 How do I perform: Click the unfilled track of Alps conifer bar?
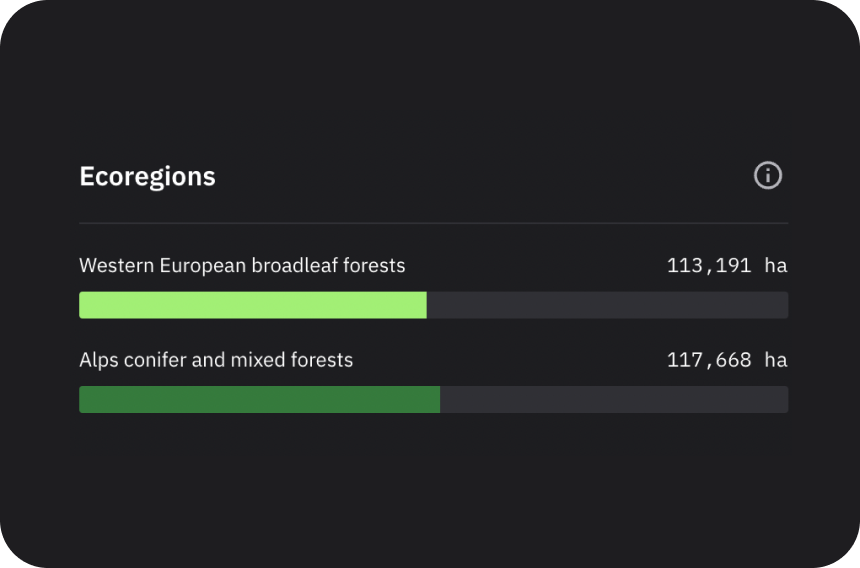click(613, 399)
